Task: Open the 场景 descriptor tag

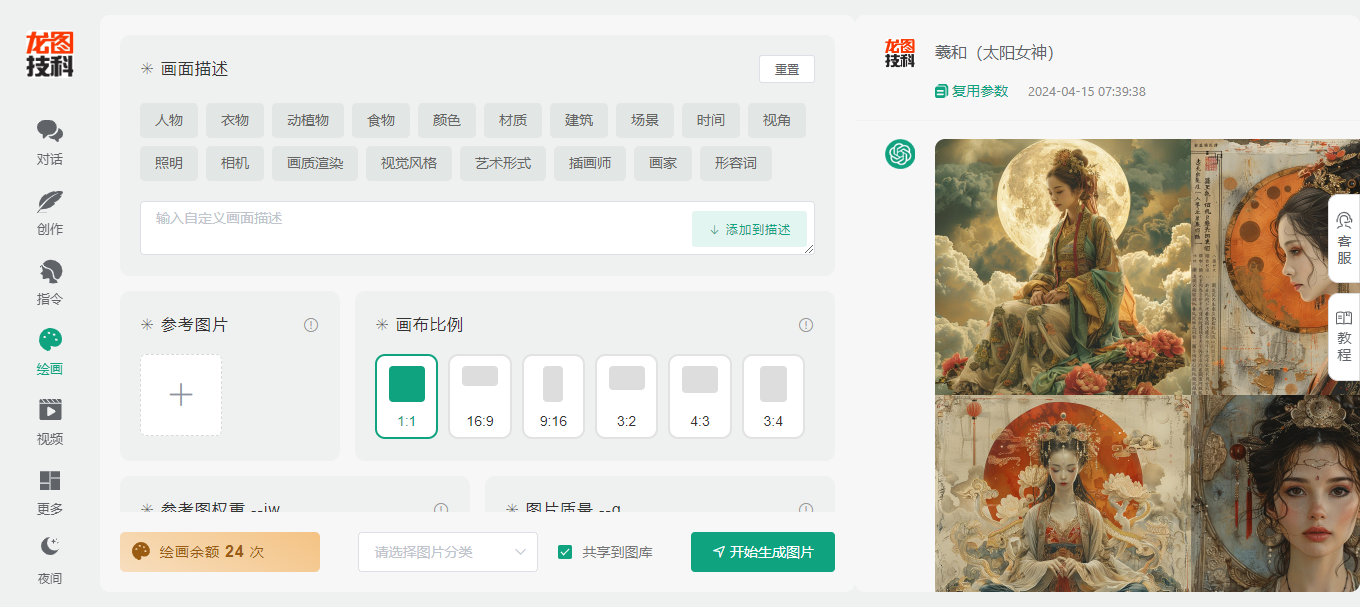Action: coord(645,120)
